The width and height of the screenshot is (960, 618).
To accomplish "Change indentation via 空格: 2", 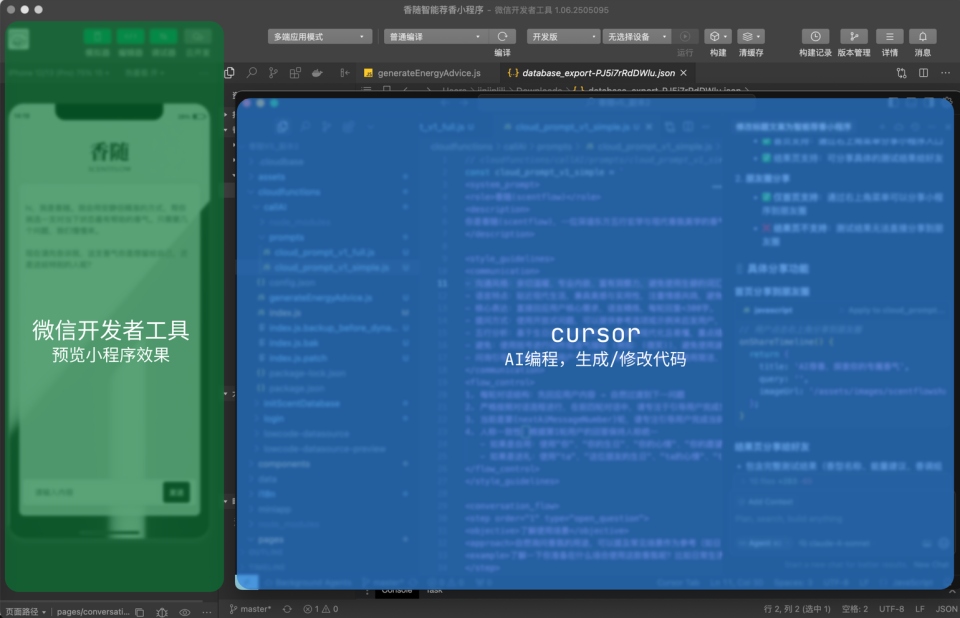I will (855, 609).
